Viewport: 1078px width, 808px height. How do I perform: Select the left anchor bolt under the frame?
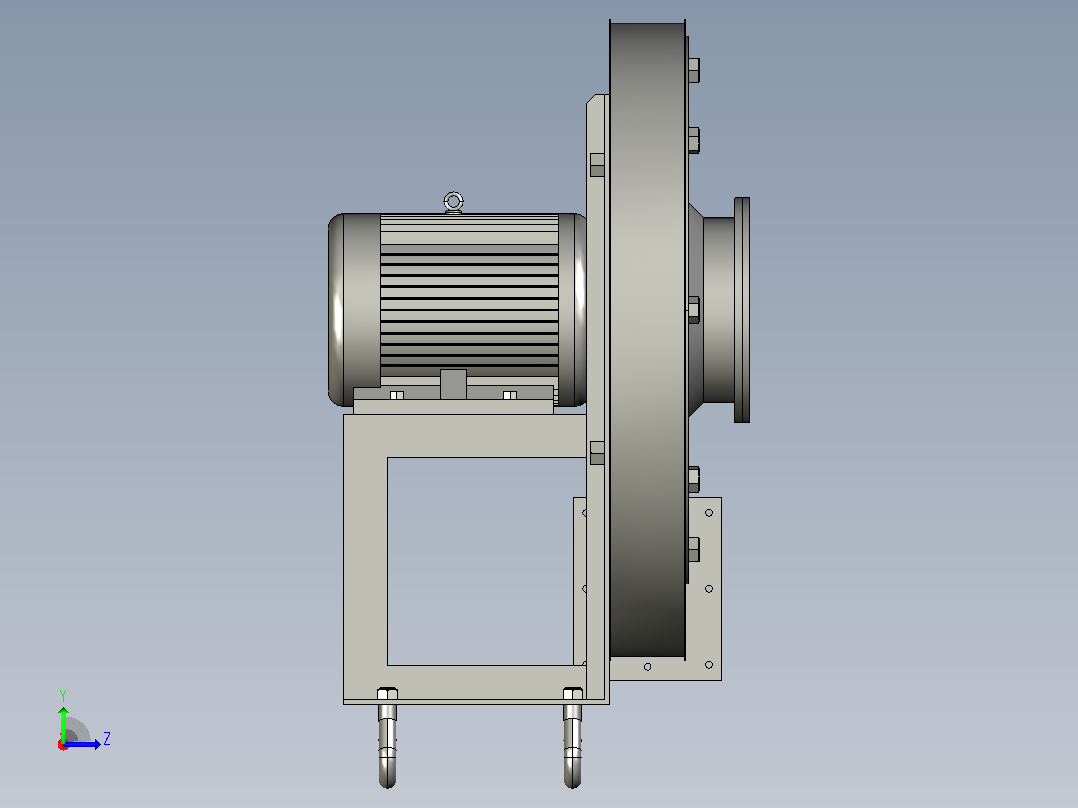click(388, 737)
